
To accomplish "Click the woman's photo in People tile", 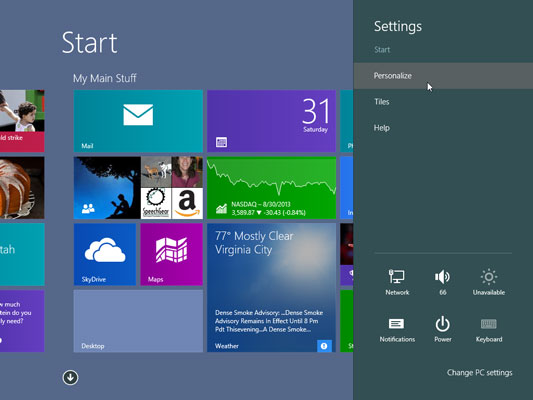I will point(187,172).
